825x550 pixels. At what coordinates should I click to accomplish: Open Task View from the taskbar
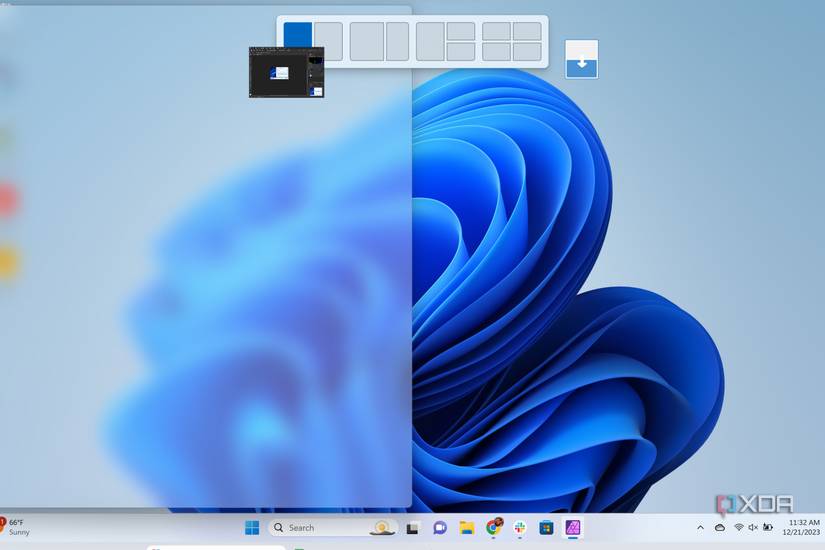click(x=412, y=527)
